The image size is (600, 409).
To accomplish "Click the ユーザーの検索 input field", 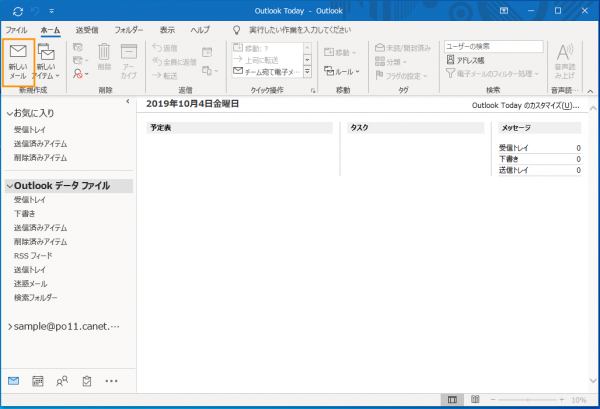I will (x=494, y=46).
